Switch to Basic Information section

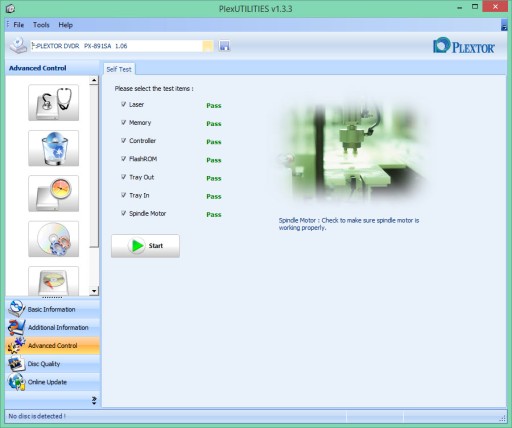(x=53, y=309)
